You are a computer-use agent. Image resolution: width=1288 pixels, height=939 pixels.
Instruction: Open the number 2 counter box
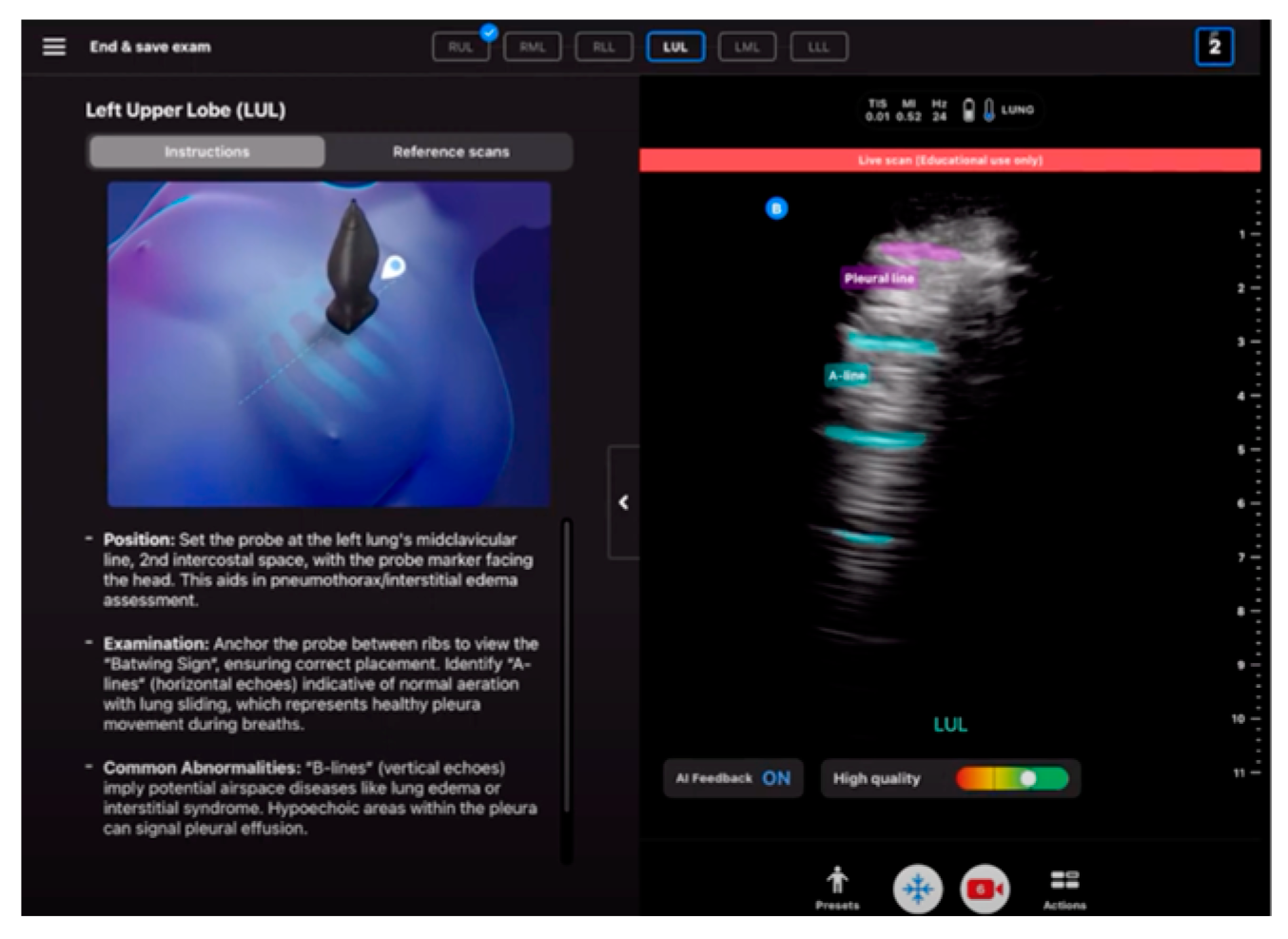click(1214, 47)
